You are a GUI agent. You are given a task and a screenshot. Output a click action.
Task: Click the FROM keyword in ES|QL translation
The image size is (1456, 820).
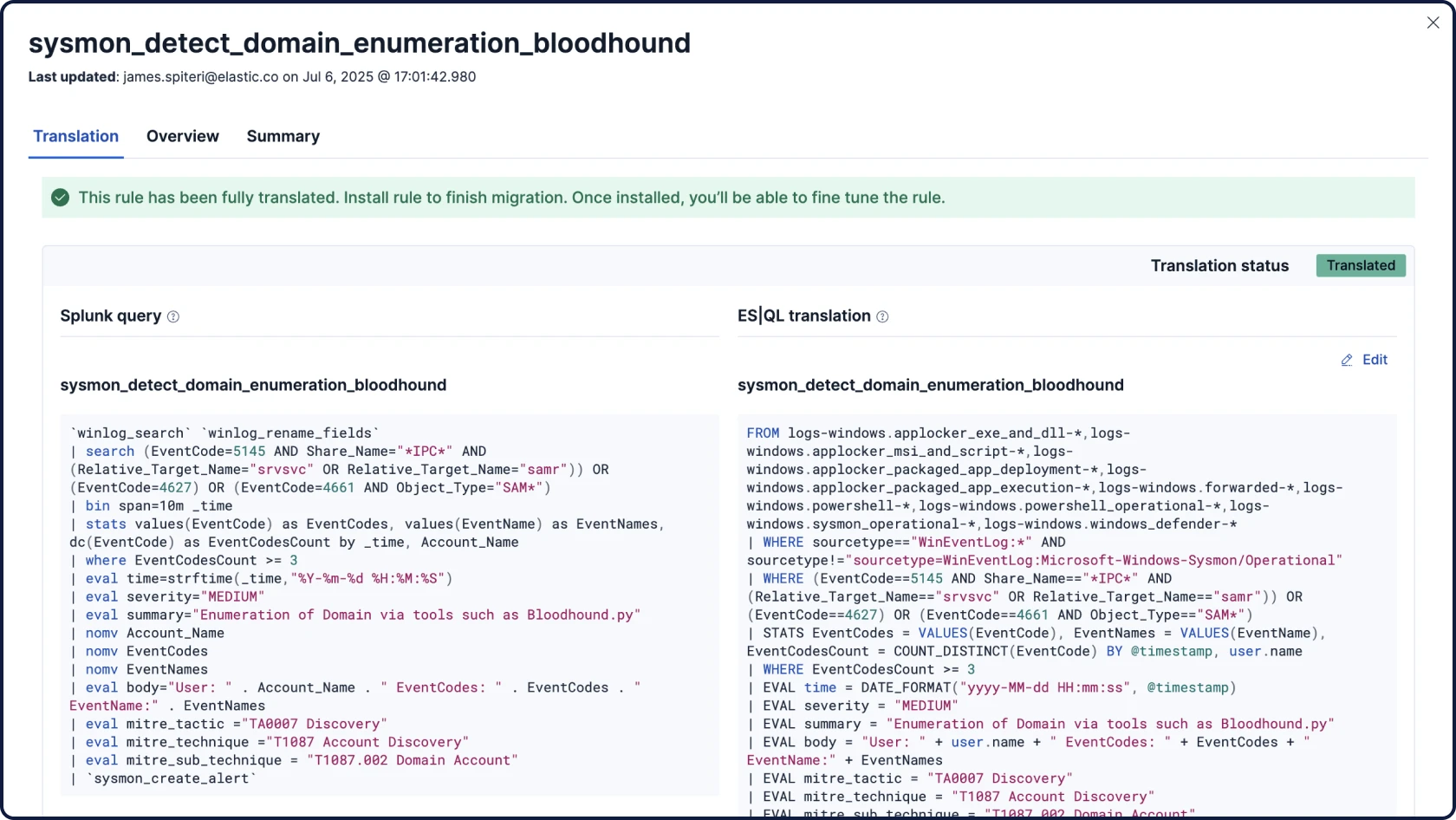click(x=763, y=433)
